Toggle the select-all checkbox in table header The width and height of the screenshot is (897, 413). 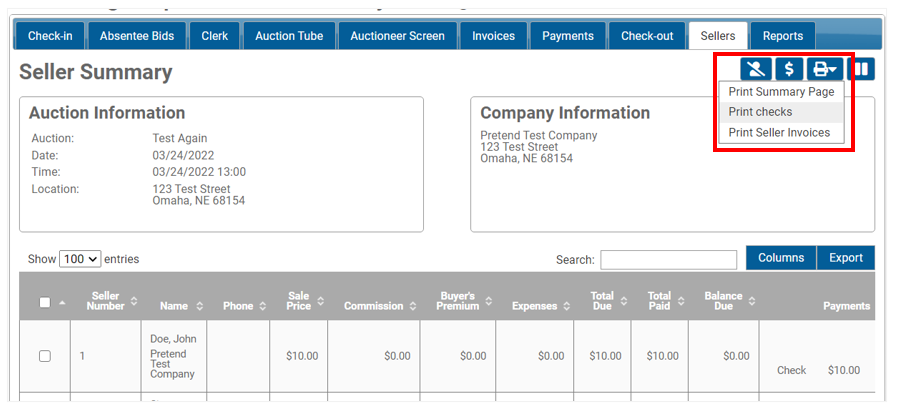pyautogui.click(x=45, y=303)
